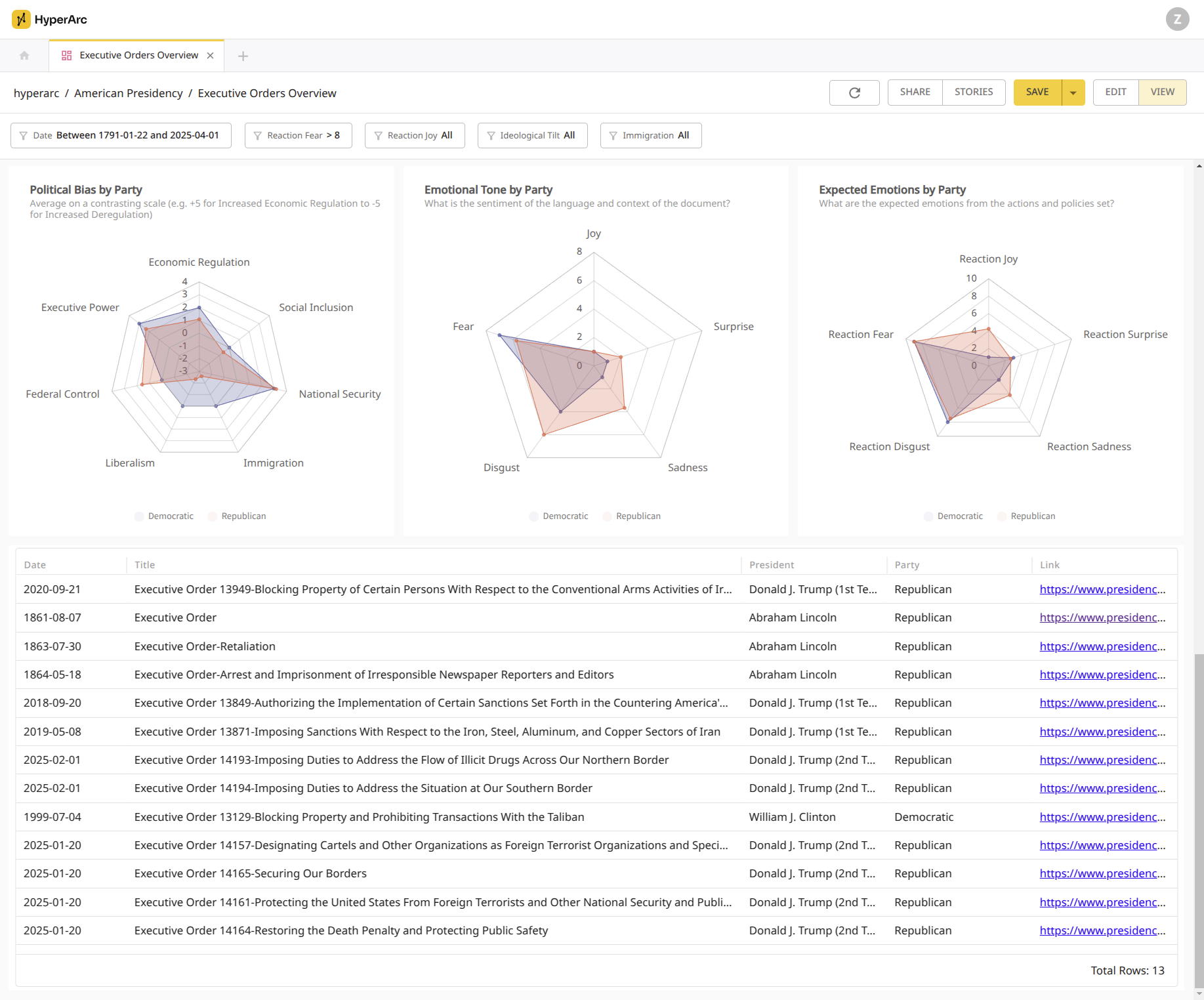Screen dimensions: 1204x1000
Task: Toggle Republican series in Expected Emotions chart
Action: pyautogui.click(x=1026, y=516)
